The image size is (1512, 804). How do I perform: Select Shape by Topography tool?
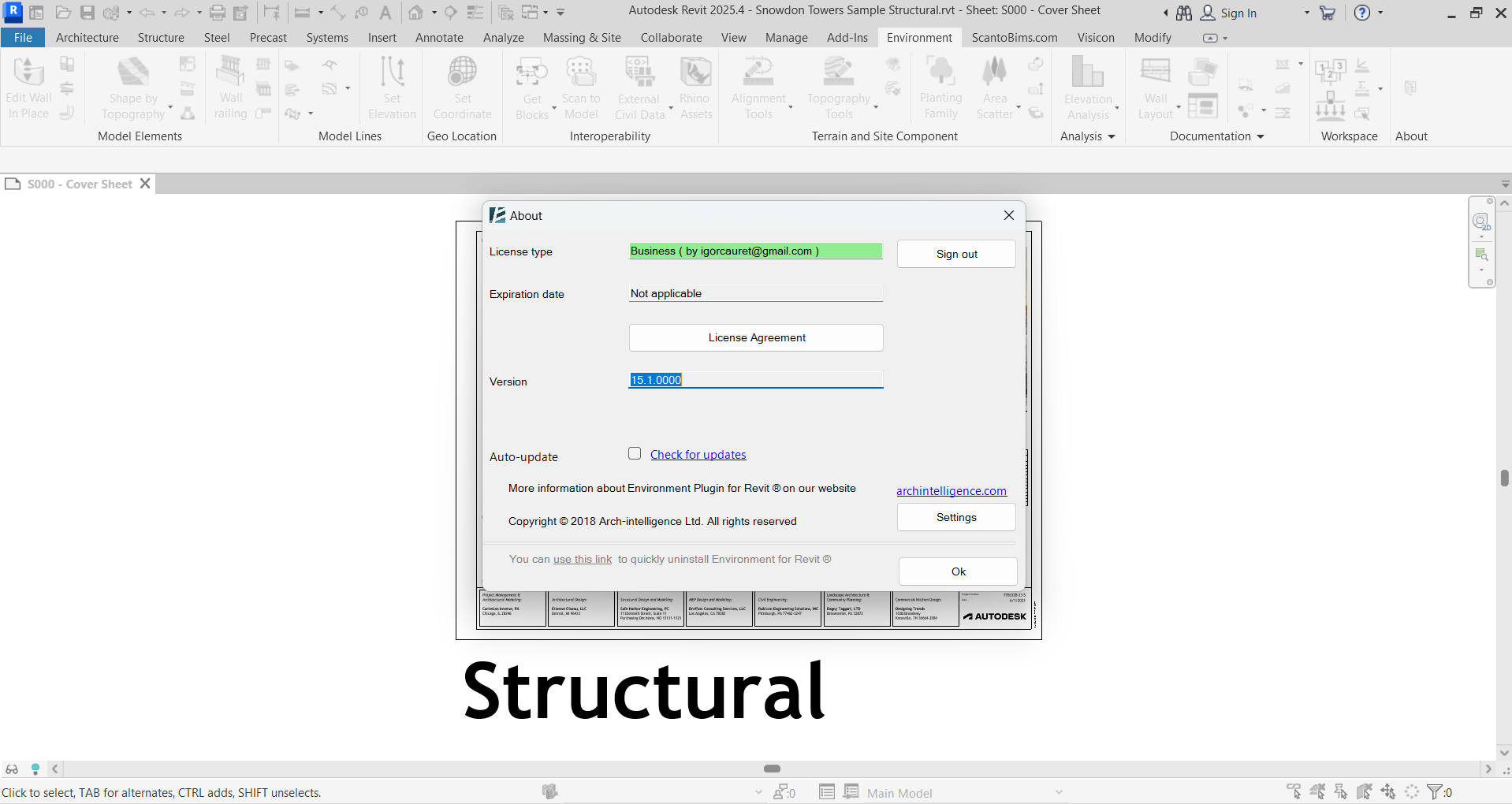tap(133, 88)
